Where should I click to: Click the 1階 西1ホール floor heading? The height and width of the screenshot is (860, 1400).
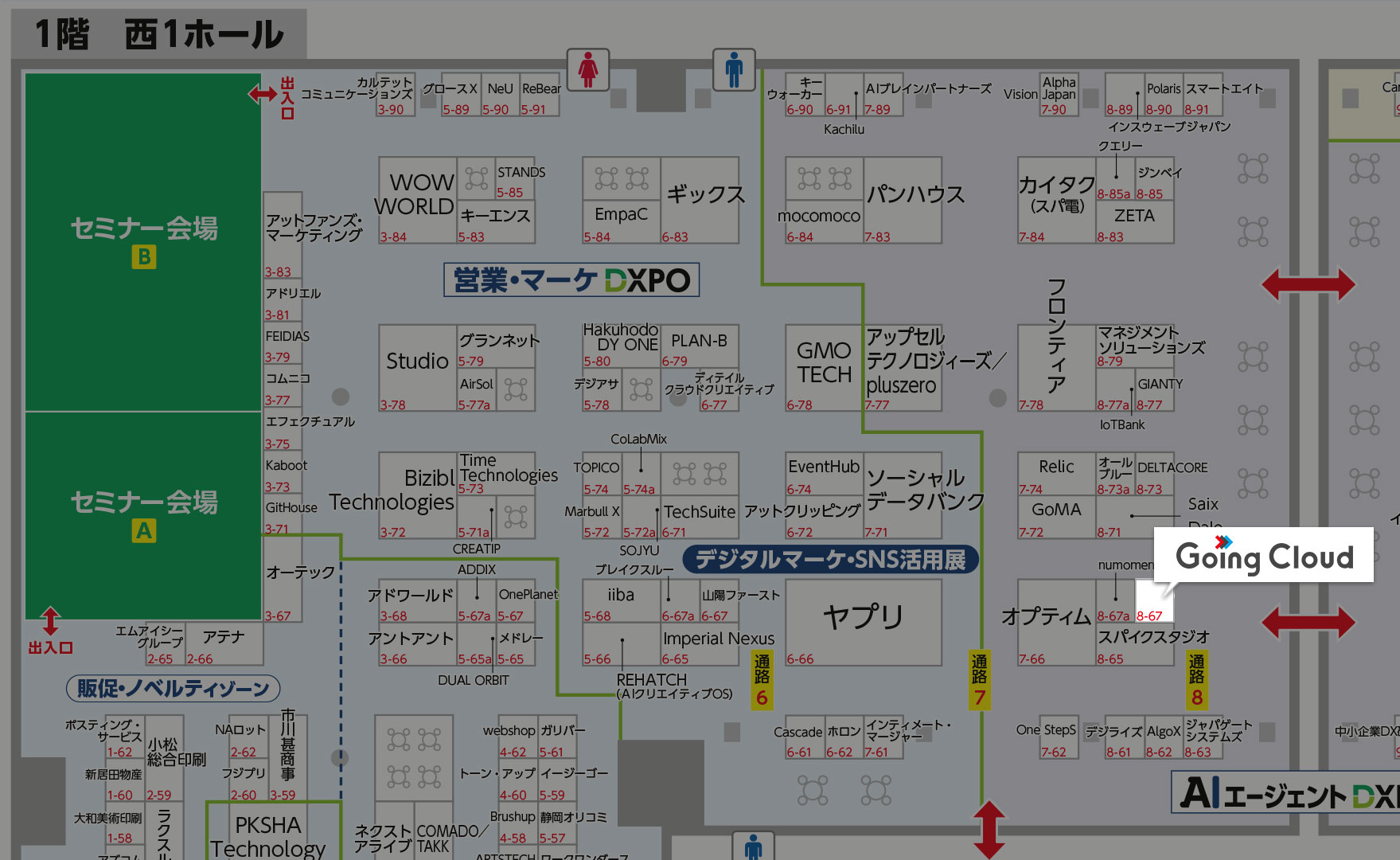pos(159,34)
